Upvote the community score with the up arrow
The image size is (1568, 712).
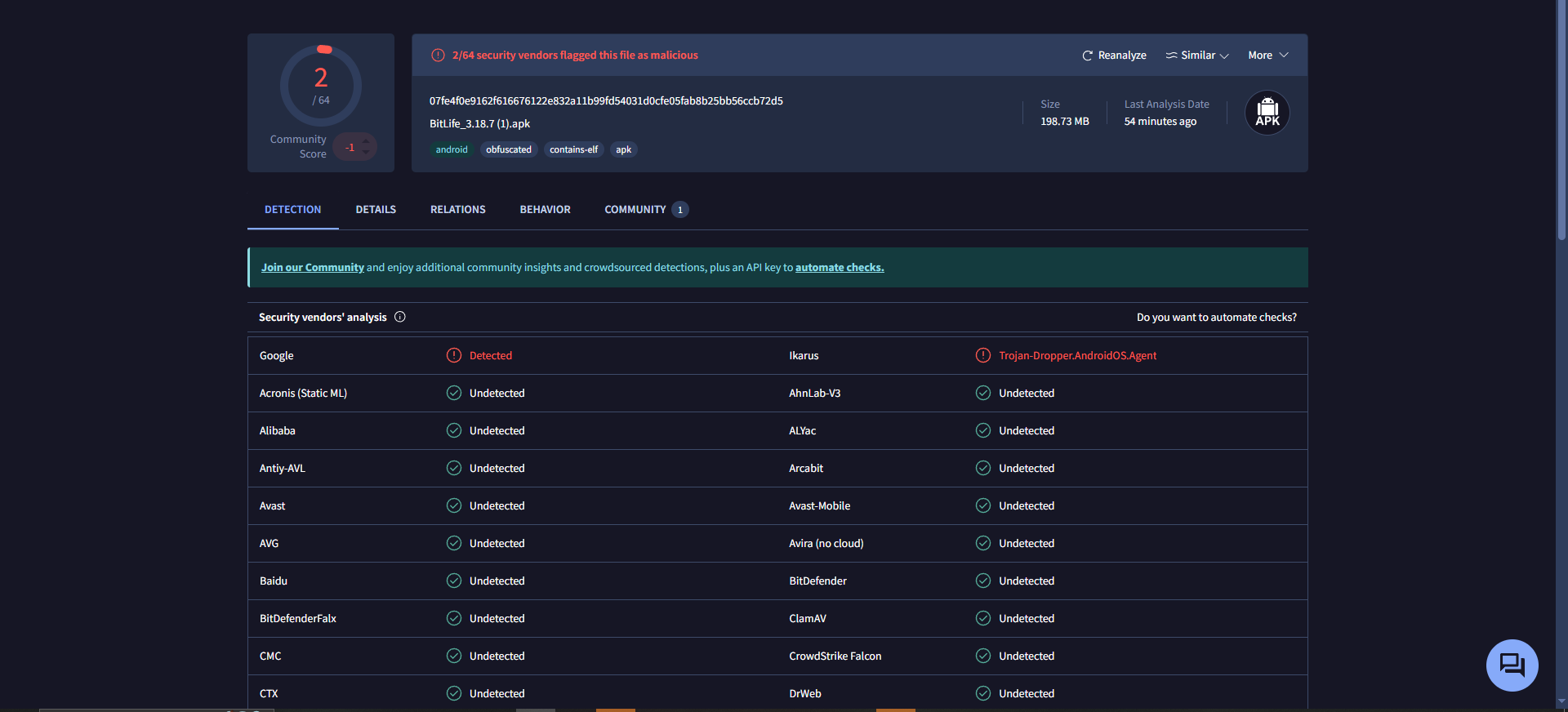click(x=366, y=142)
